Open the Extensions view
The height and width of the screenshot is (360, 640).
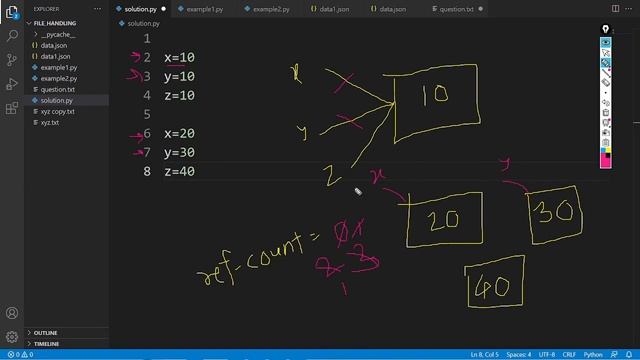click(x=12, y=108)
